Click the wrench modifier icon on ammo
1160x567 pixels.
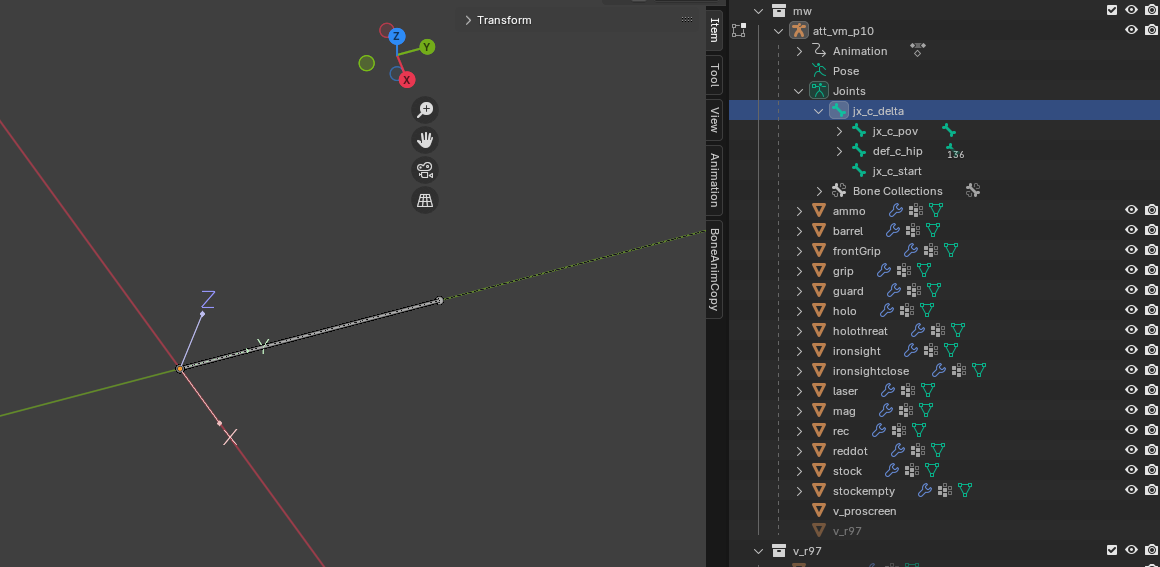[896, 211]
